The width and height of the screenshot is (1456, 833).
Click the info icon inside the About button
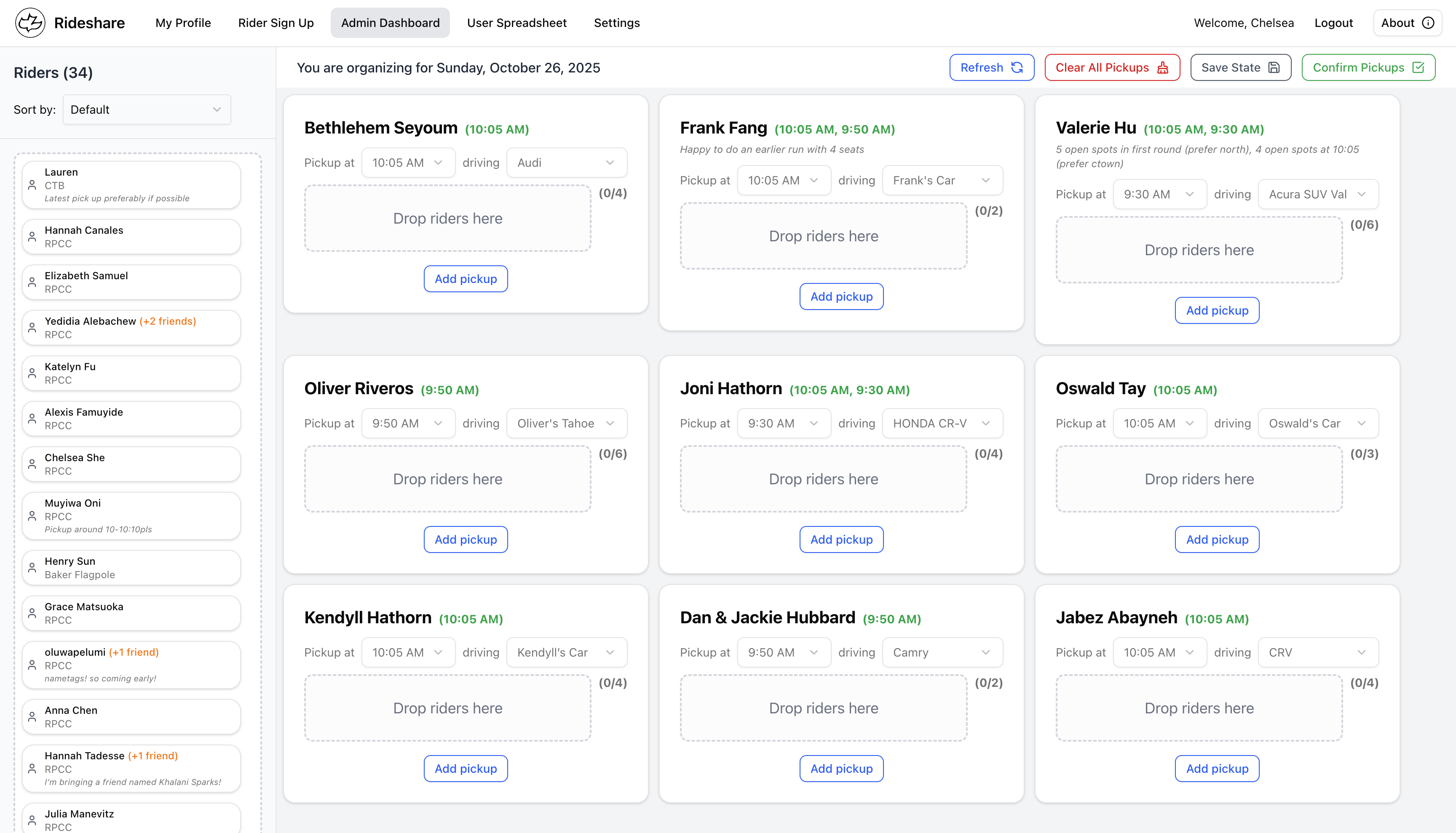[x=1428, y=23]
